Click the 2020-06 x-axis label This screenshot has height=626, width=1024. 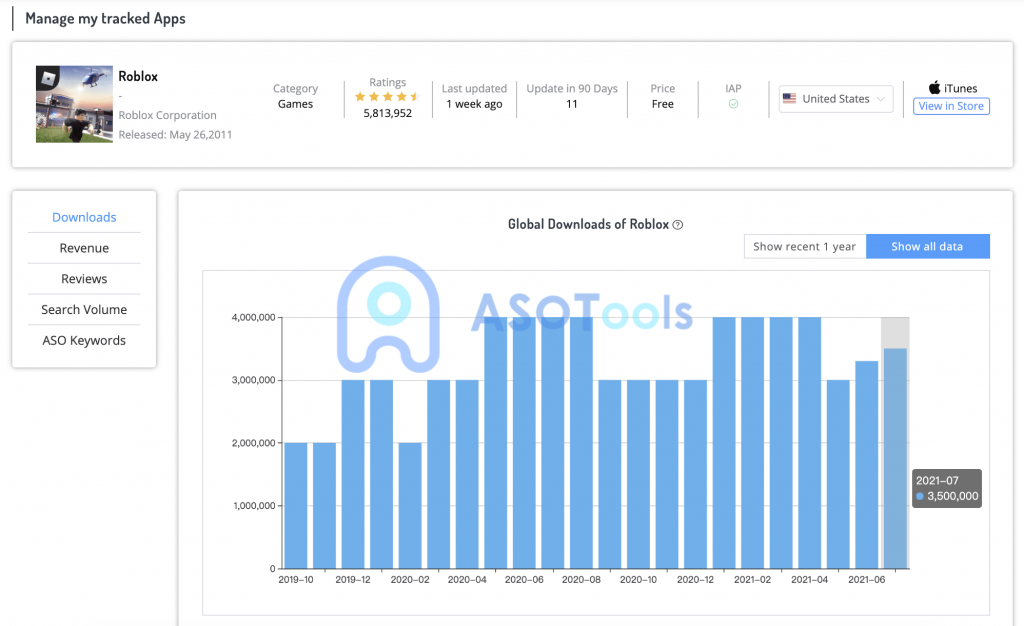(524, 580)
